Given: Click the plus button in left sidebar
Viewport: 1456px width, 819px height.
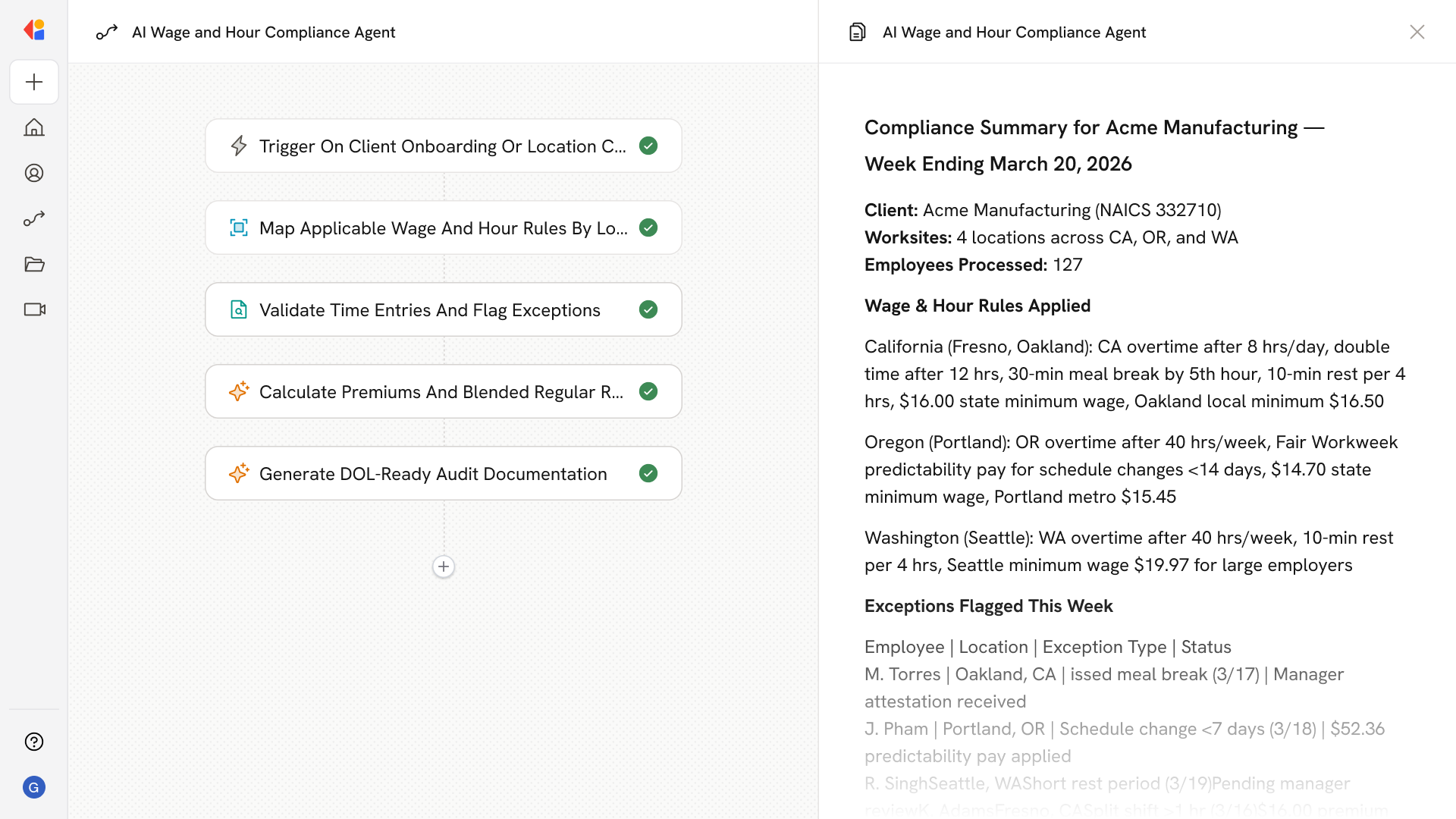Looking at the screenshot, I should coord(34,82).
